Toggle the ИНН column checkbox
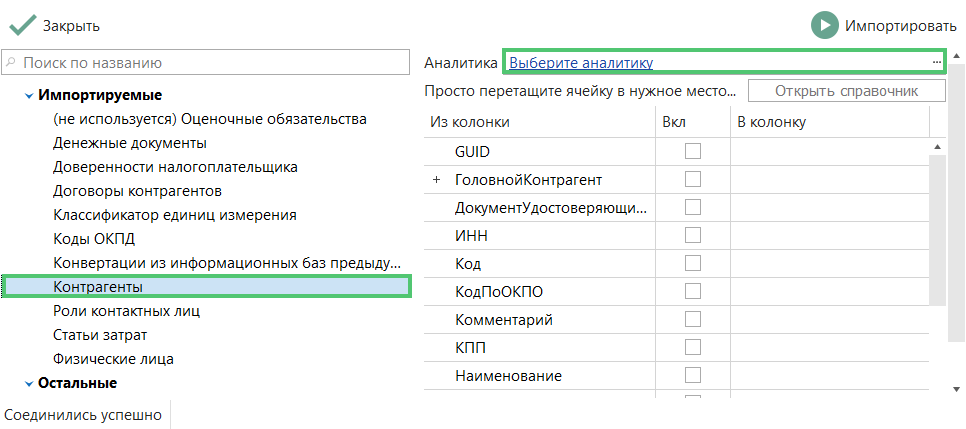Viewport: 966px width, 429px height. point(692,236)
